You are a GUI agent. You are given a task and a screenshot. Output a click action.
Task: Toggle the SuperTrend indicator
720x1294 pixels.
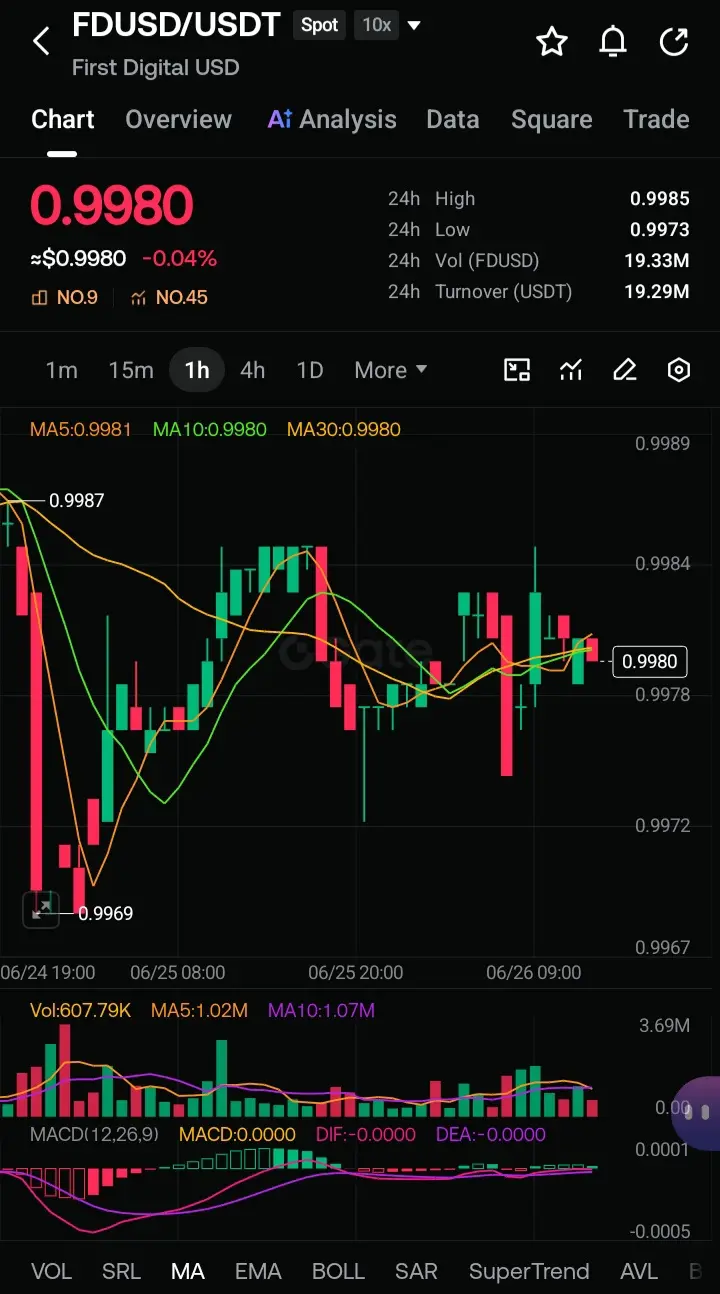[529, 1271]
